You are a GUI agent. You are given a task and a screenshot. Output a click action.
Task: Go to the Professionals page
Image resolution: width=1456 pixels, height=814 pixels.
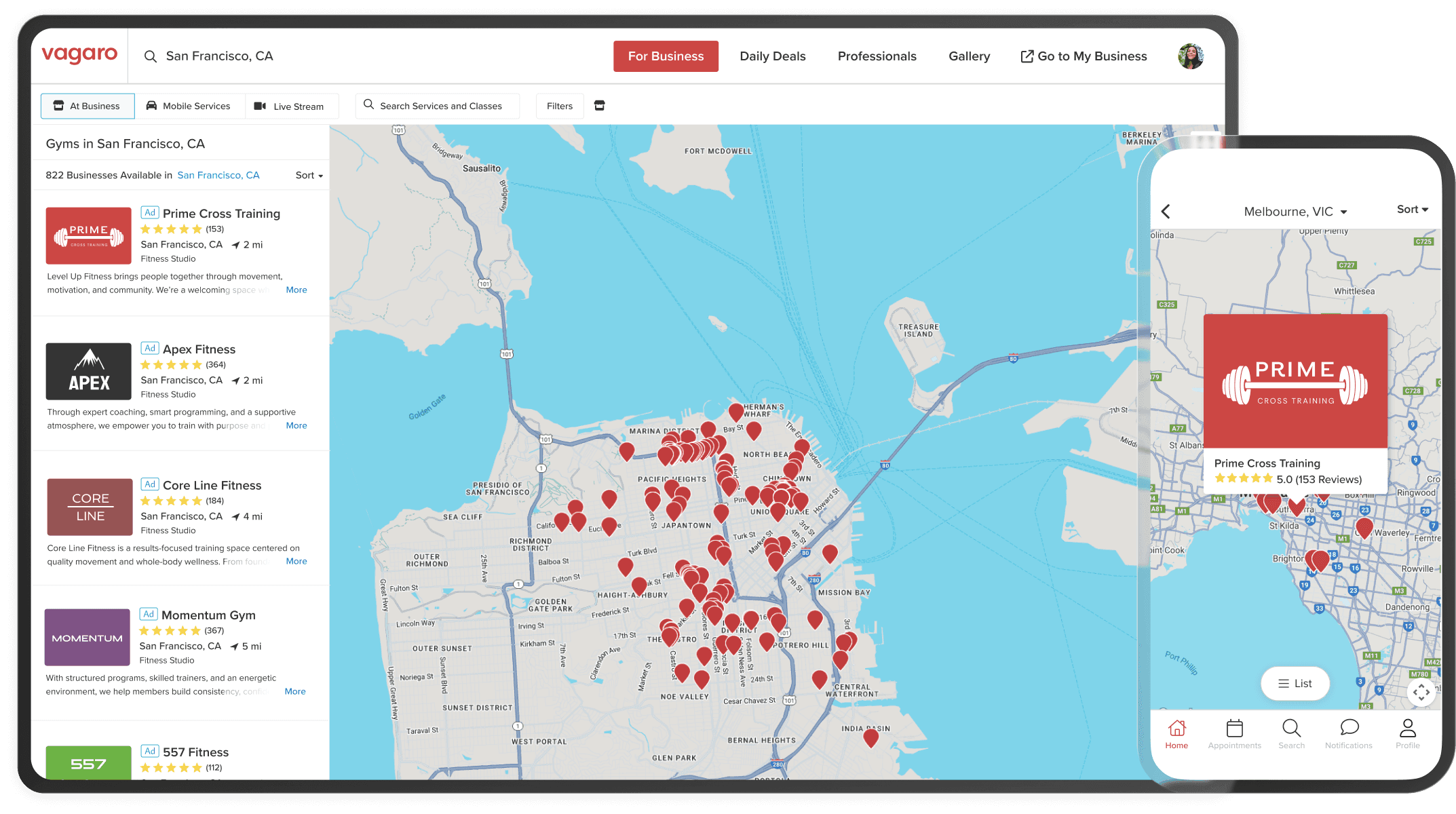point(877,56)
